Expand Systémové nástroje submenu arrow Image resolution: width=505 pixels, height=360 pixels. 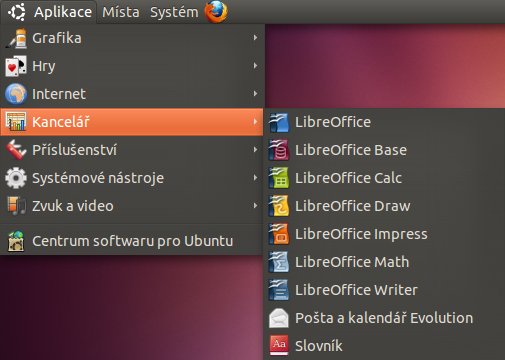[255, 178]
